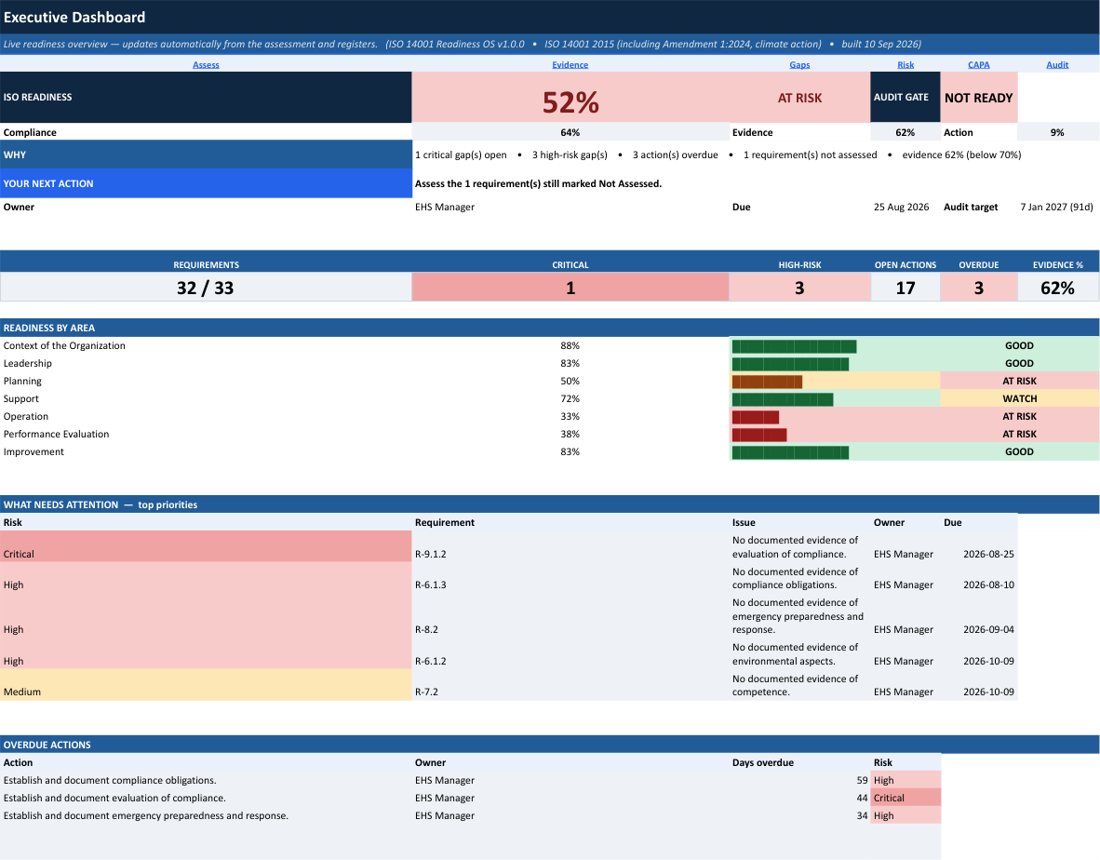
Task: Select the Overdue count cell
Action: [979, 288]
